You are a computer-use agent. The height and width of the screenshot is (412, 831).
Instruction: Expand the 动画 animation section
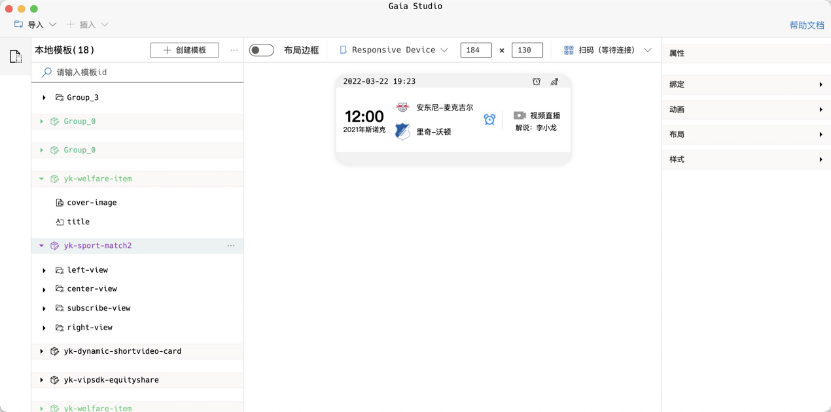pos(746,109)
